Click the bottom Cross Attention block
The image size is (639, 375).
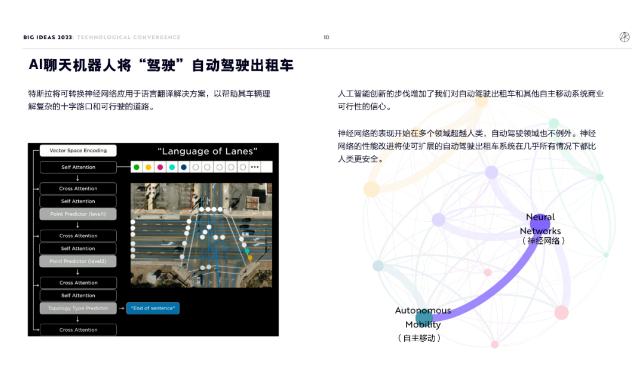click(x=78, y=330)
